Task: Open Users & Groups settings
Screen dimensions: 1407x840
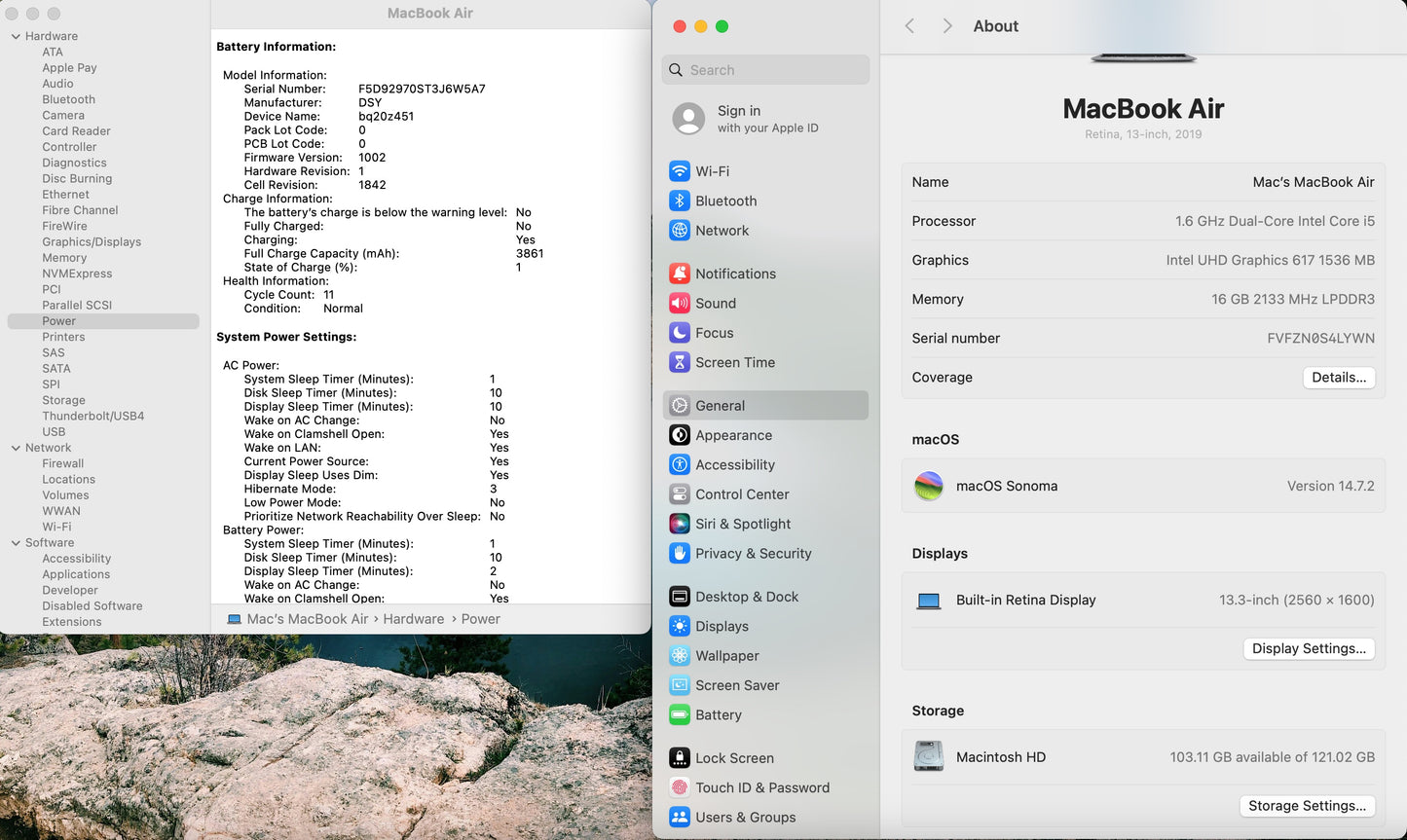Action: 746,817
